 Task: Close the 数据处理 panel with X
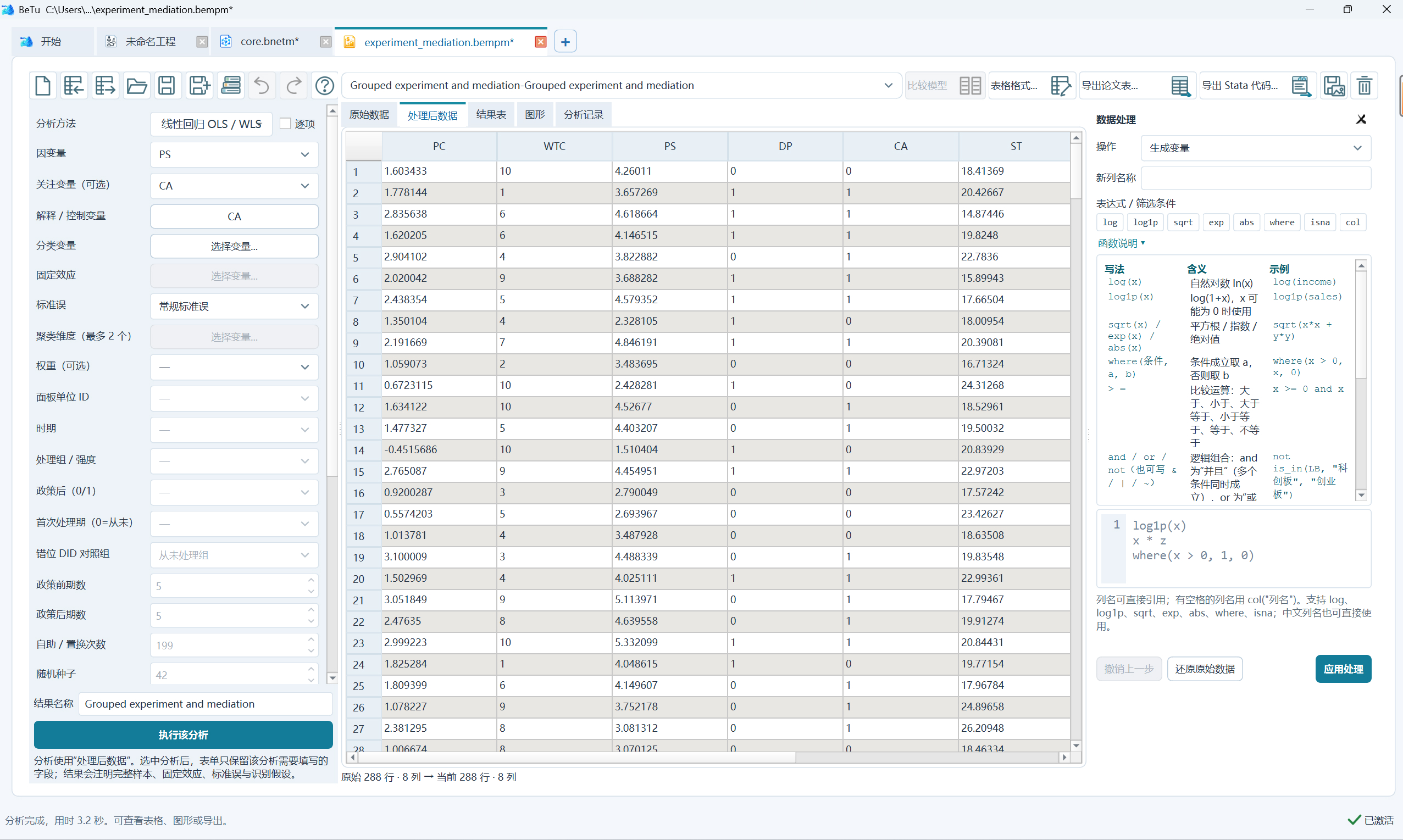tap(1361, 119)
